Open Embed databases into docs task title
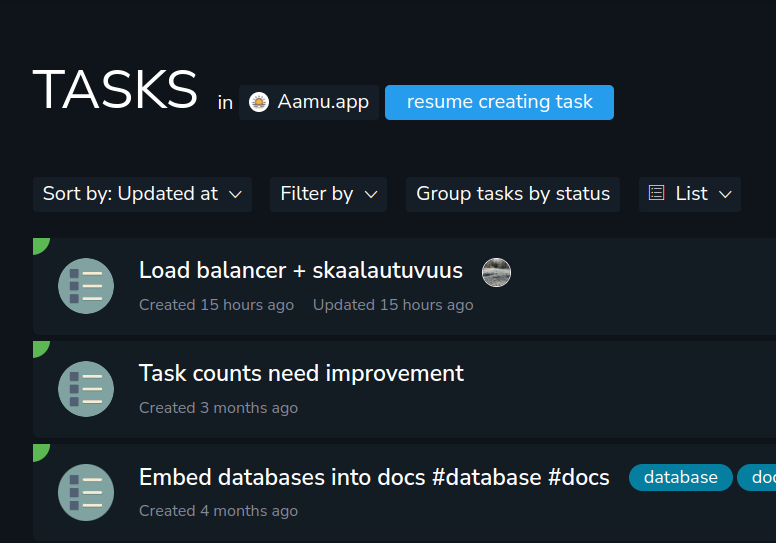 click(x=374, y=477)
